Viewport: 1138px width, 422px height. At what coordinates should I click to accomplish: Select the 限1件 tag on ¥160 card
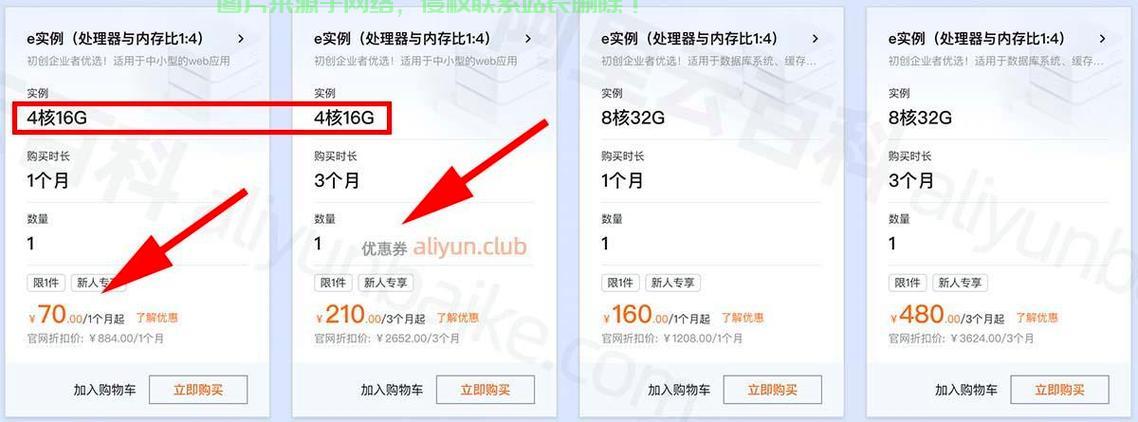click(x=621, y=283)
